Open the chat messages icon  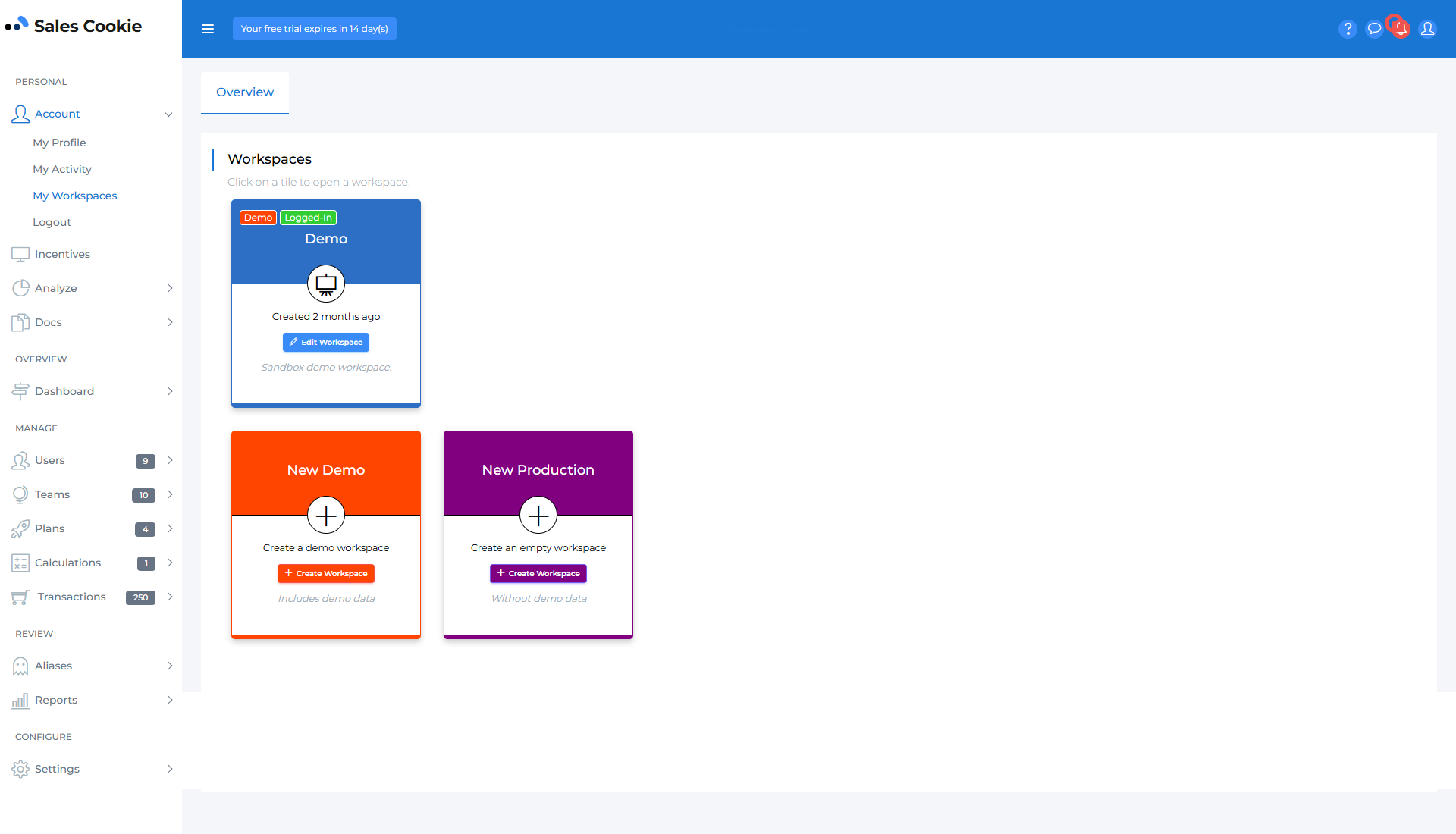[x=1374, y=29]
